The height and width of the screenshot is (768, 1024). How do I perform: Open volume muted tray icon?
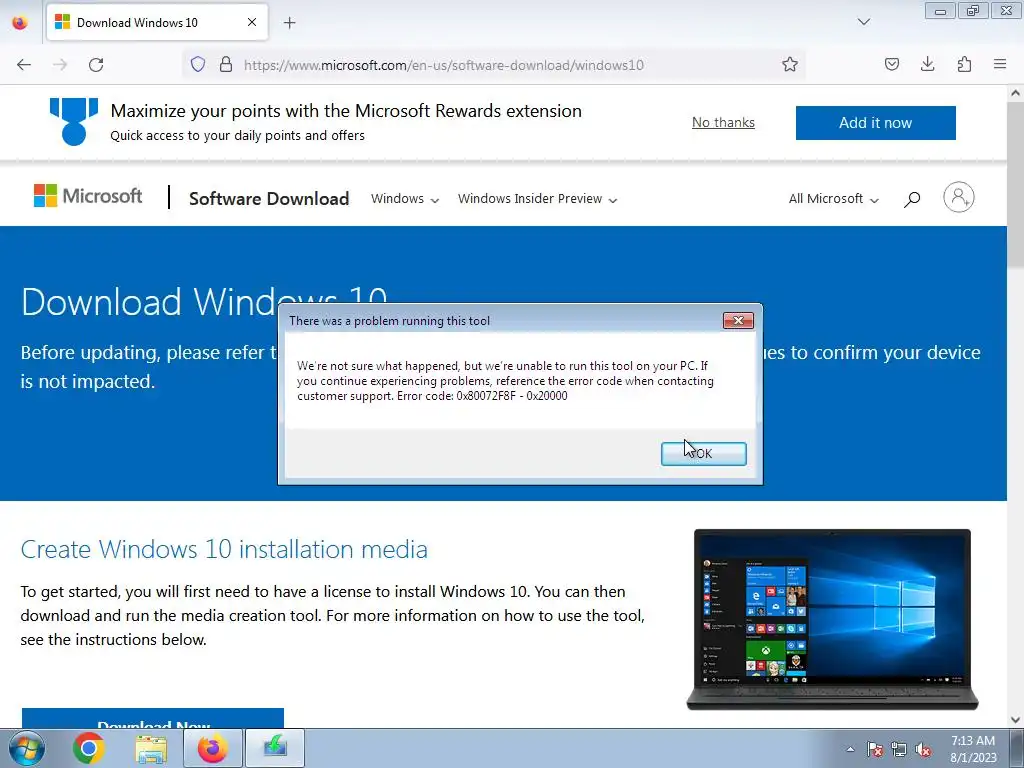tap(923, 749)
